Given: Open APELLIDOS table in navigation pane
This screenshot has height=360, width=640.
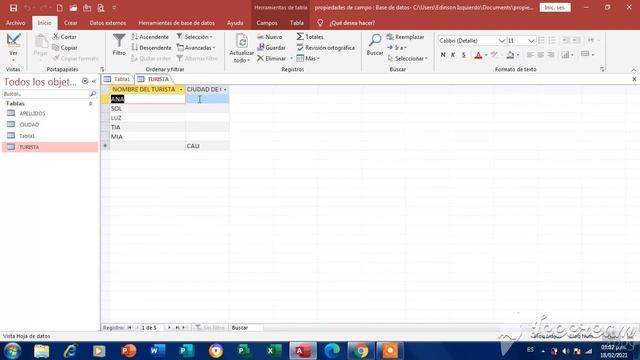Looking at the screenshot, I should point(32,113).
